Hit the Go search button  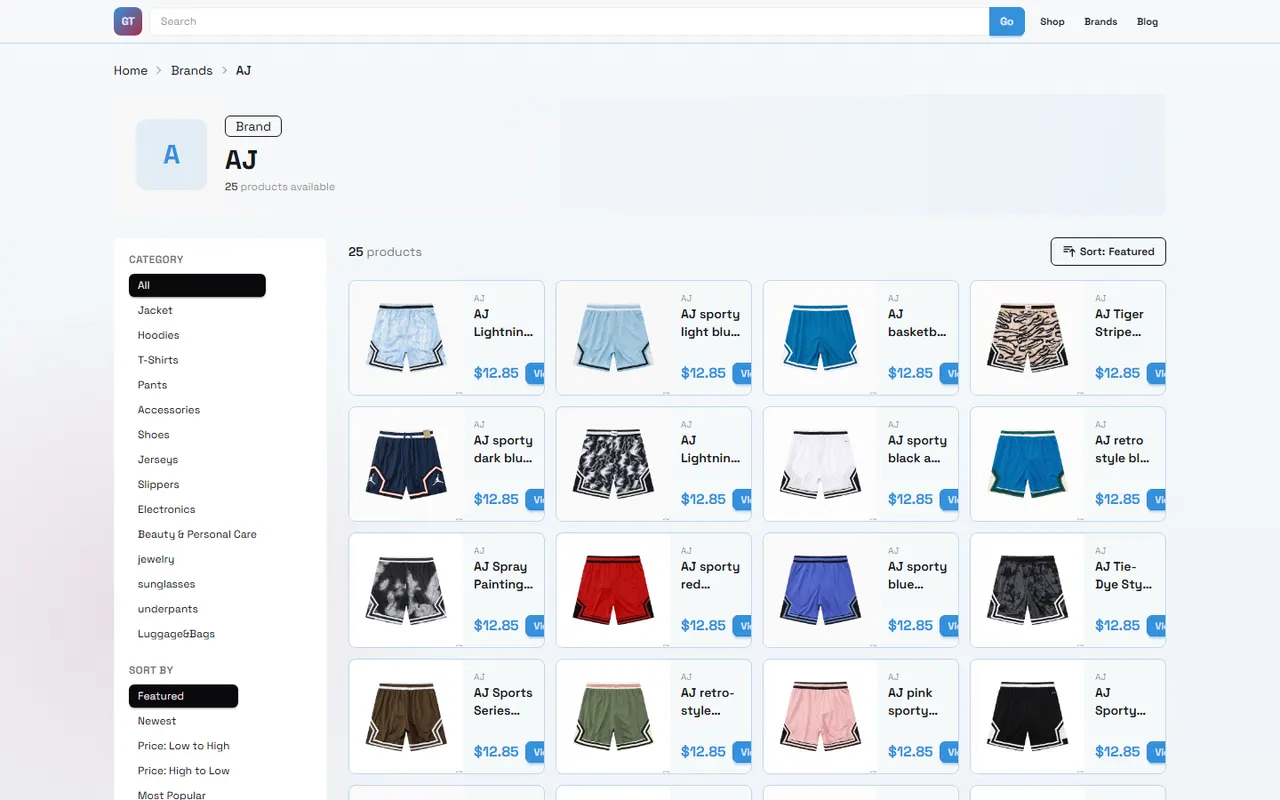click(x=1007, y=21)
